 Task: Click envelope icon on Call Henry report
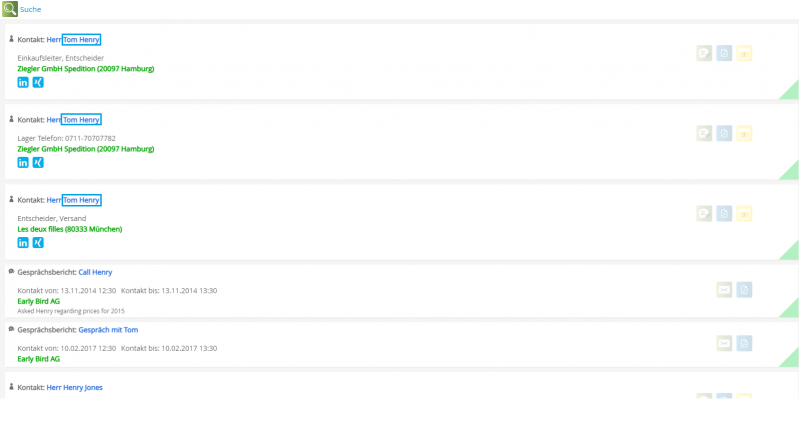(x=724, y=290)
